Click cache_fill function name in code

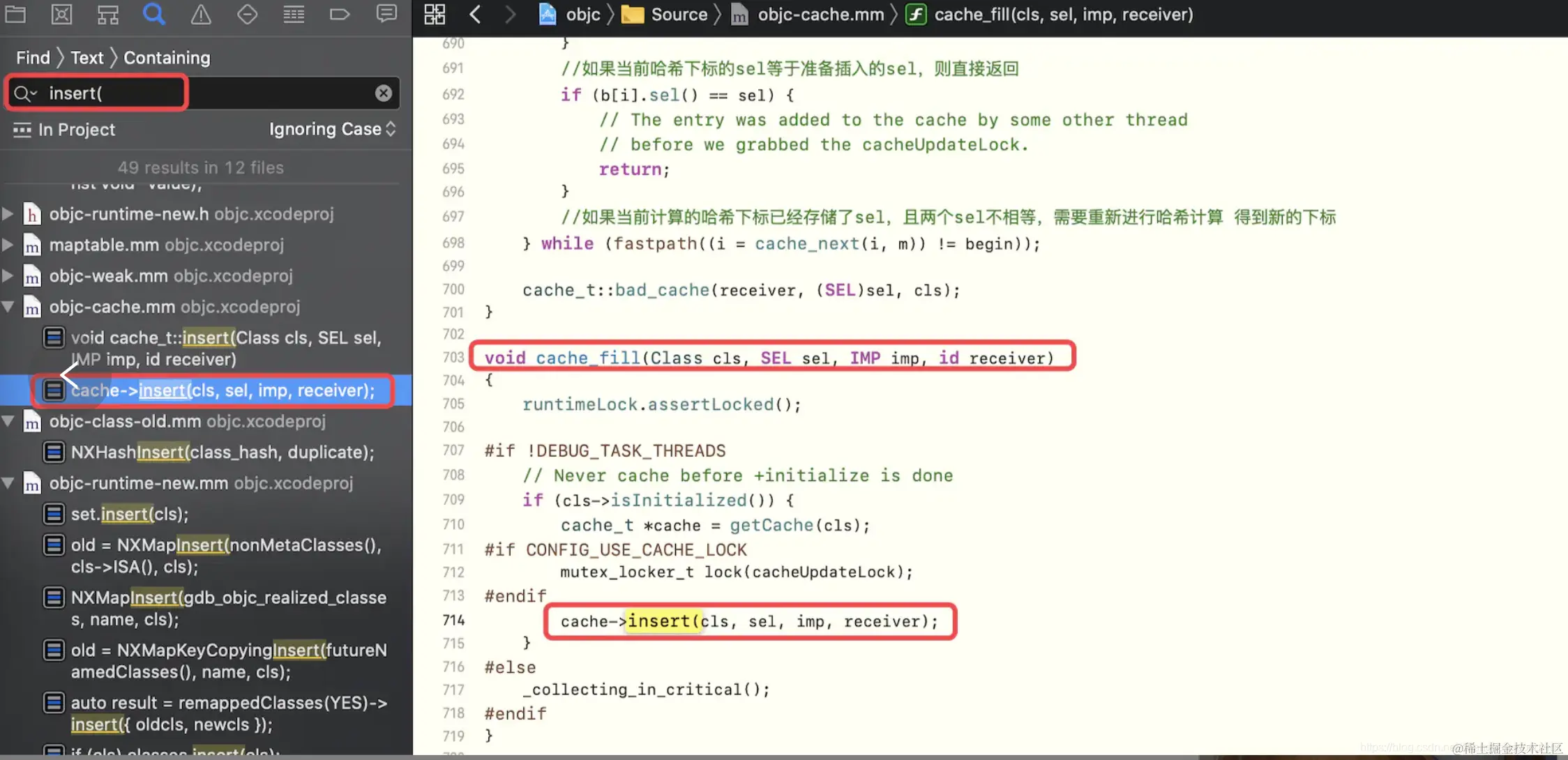[x=588, y=358]
